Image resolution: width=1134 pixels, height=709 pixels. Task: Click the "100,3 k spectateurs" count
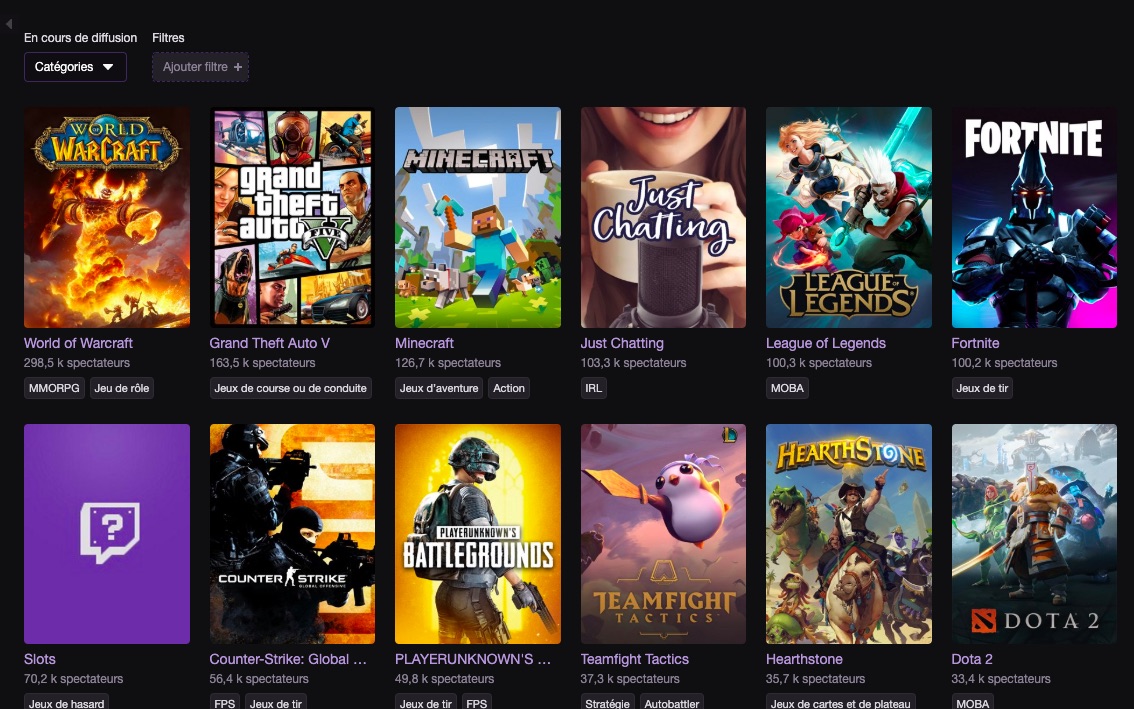click(819, 362)
